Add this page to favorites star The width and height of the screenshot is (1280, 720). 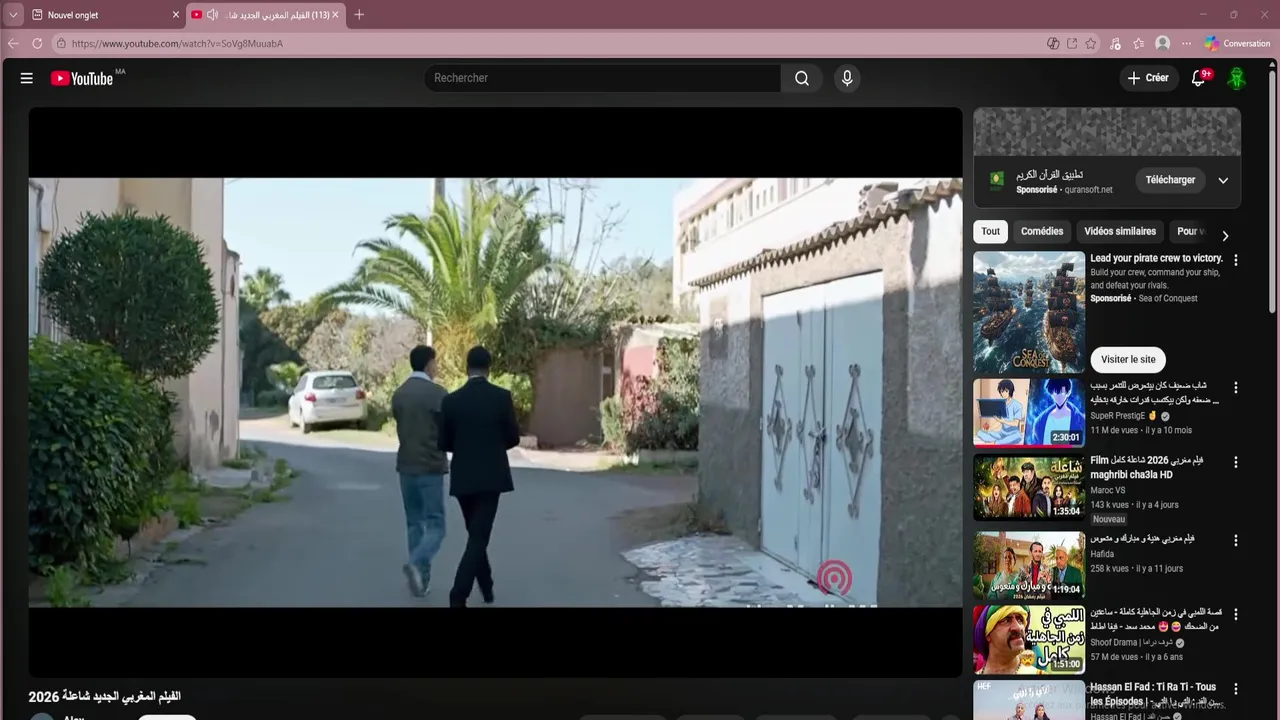point(1091,44)
